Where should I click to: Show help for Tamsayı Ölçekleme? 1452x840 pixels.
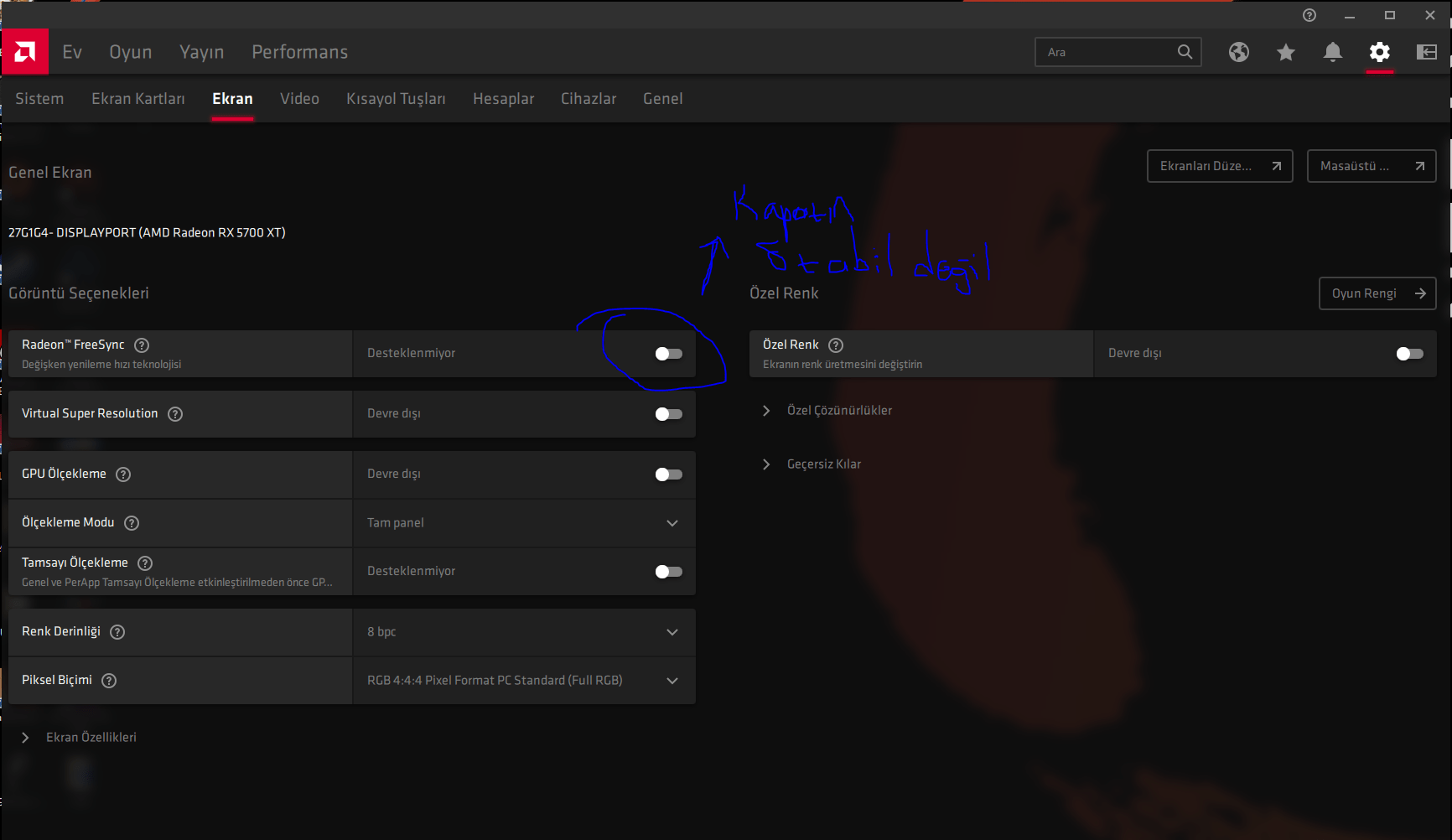point(145,563)
